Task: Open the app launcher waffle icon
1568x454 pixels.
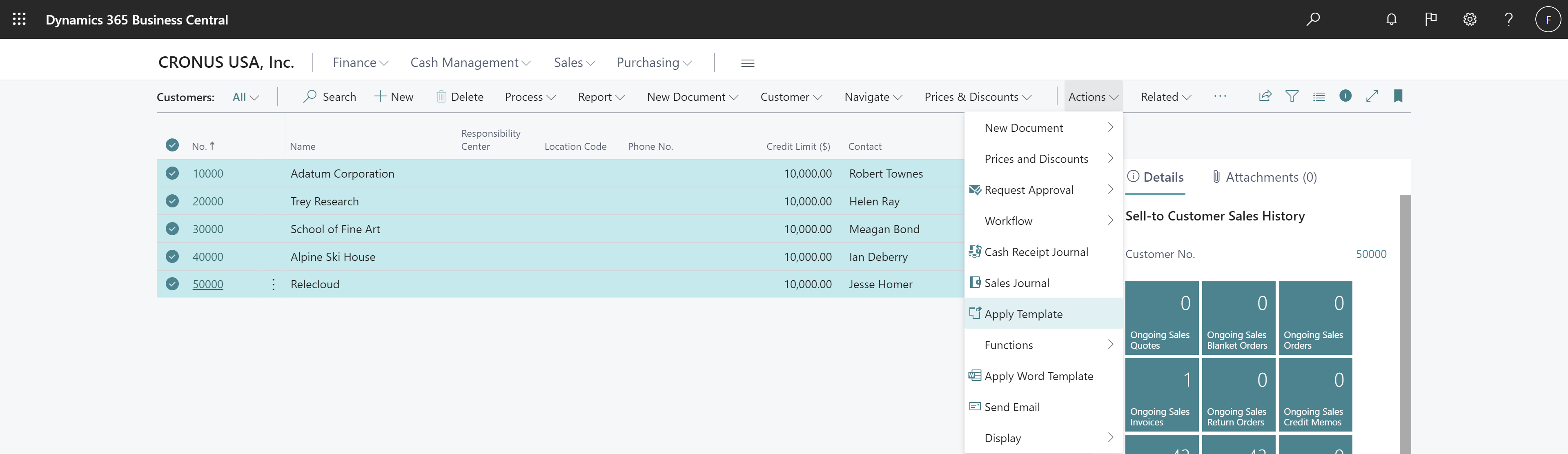Action: [19, 20]
